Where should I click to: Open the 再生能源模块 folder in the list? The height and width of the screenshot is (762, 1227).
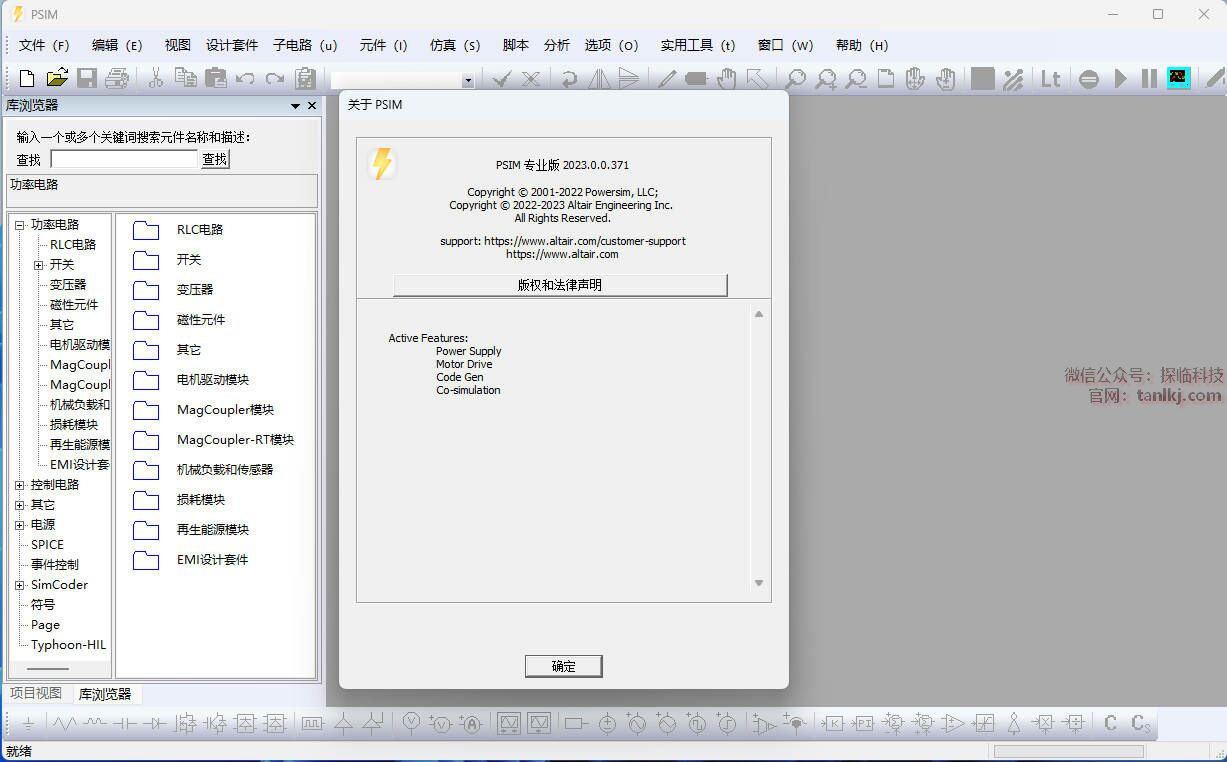(x=191, y=530)
